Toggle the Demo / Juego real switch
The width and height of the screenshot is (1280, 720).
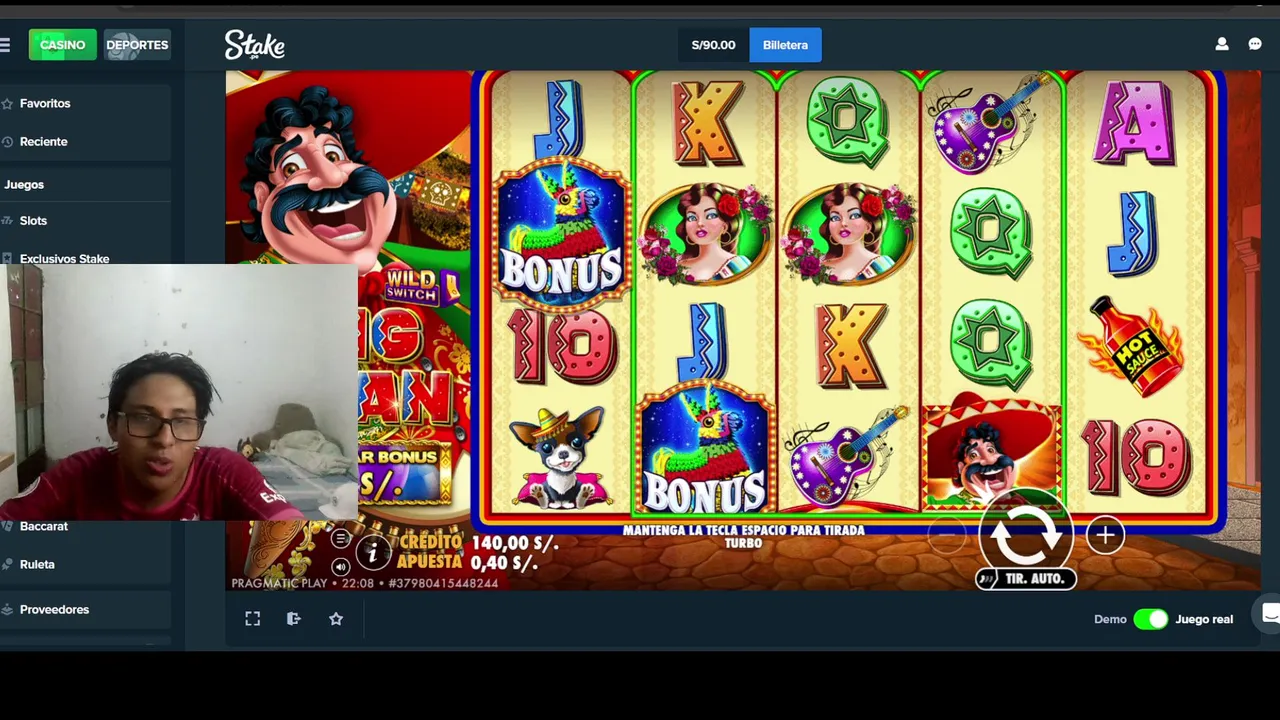coord(1151,619)
